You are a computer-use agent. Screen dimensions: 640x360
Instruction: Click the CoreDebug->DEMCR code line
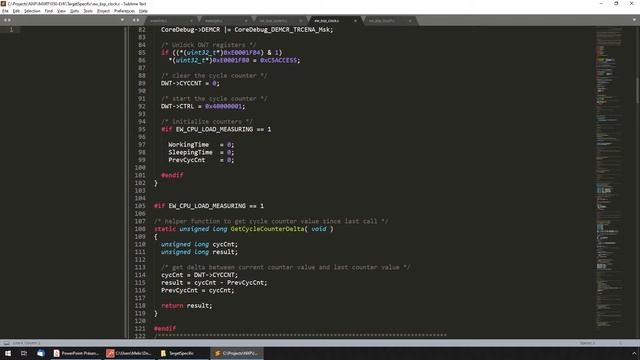tap(247, 29)
